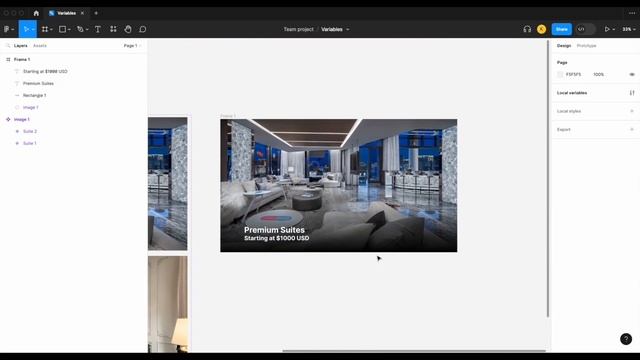
Task: Switch to the Prototype tab
Action: coord(586,46)
